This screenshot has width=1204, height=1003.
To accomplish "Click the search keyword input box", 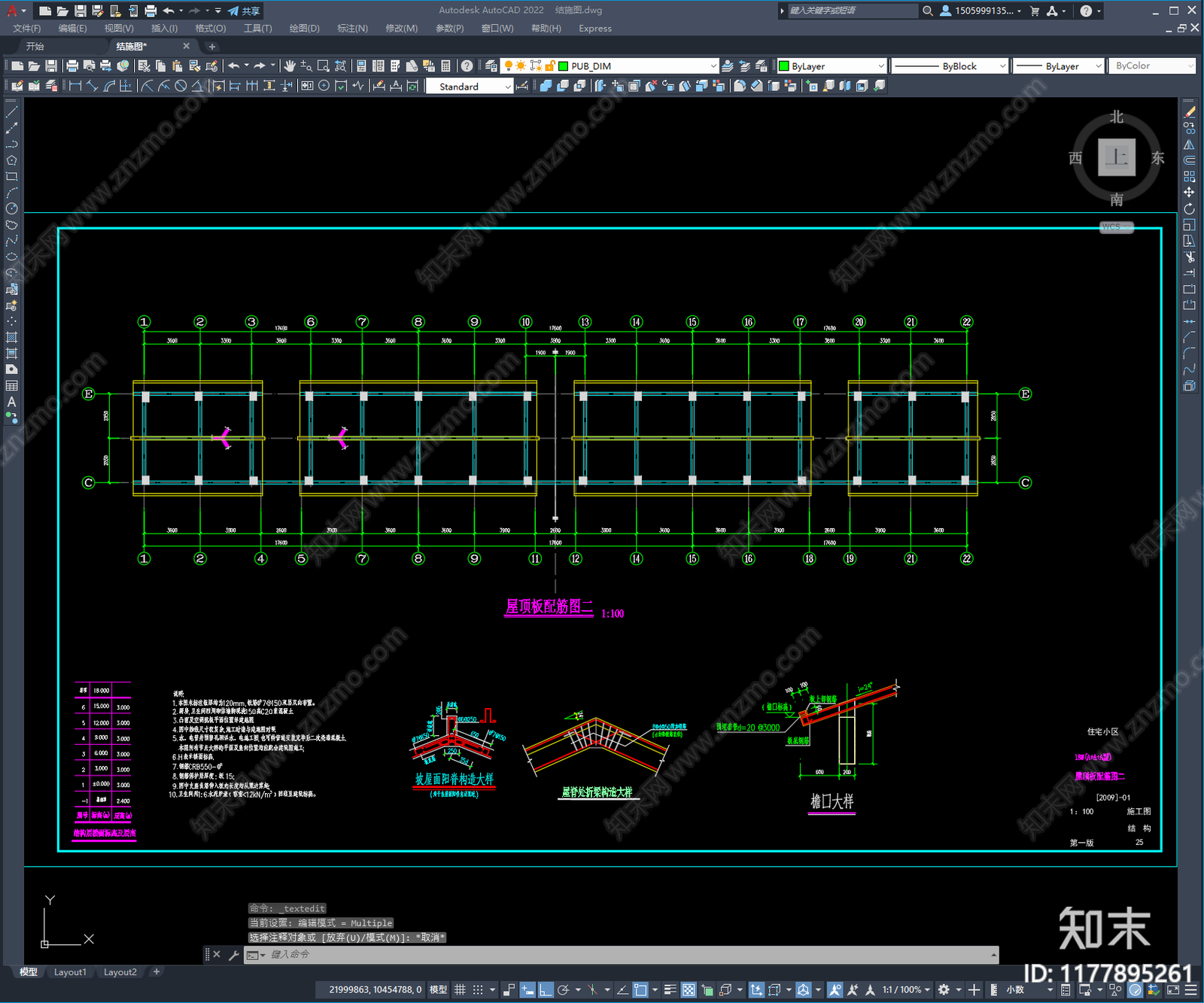I will click(x=852, y=11).
